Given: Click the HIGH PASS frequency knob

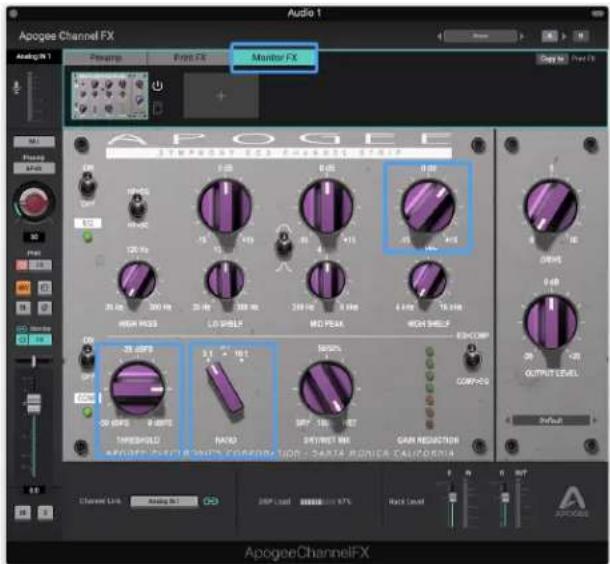Looking at the screenshot, I should 137,280.
